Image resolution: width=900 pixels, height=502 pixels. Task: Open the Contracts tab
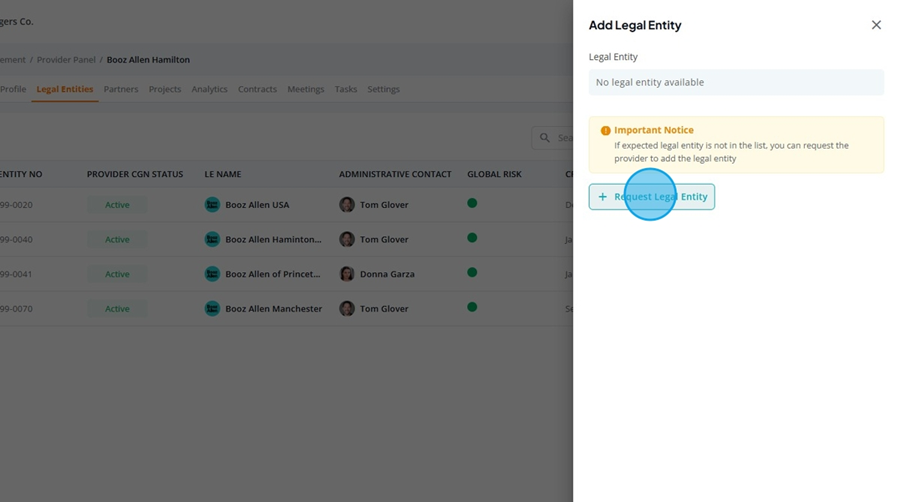click(257, 89)
